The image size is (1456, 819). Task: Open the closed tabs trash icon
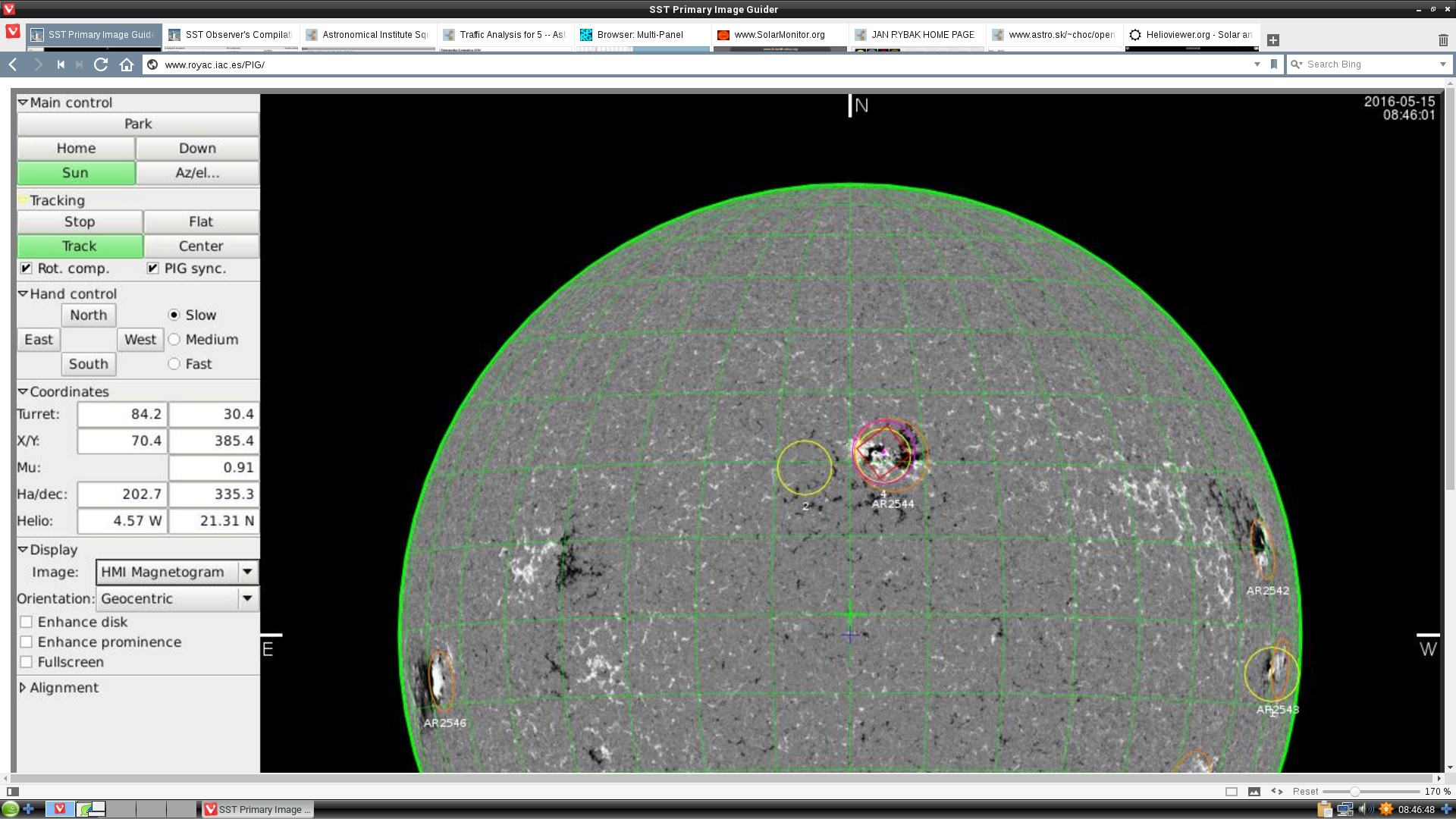coord(1442,39)
